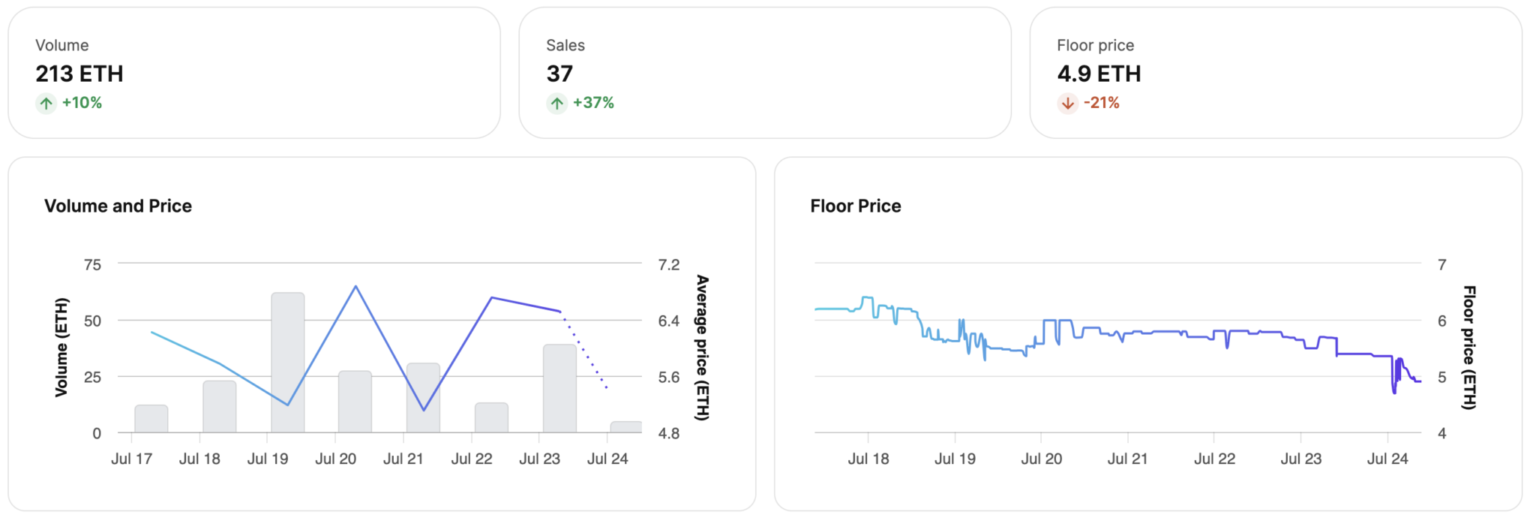Click the 4.9 ETH floor price value
The height and width of the screenshot is (518, 1536).
coord(1098,74)
